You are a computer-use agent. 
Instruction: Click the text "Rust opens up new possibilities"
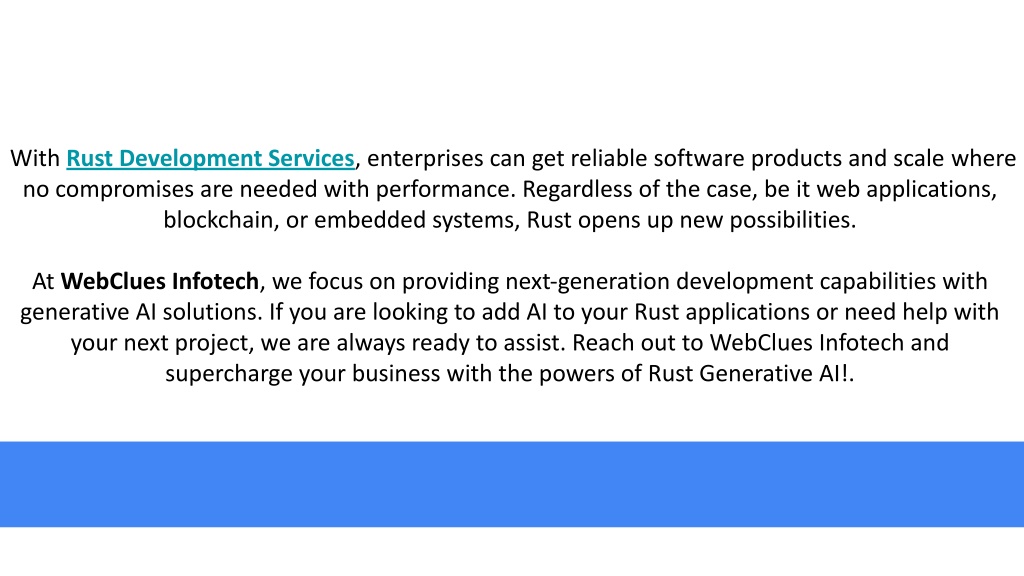tap(690, 220)
